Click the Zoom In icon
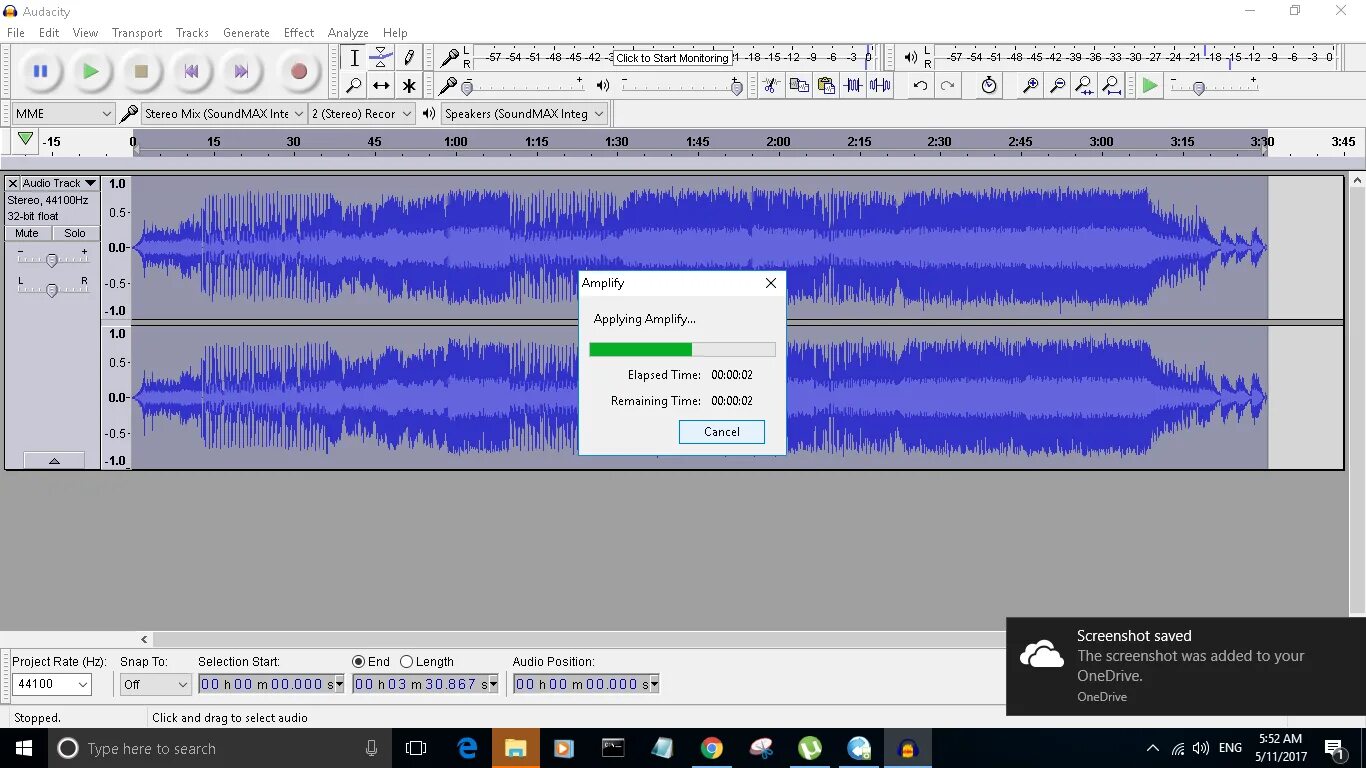 point(1030,86)
